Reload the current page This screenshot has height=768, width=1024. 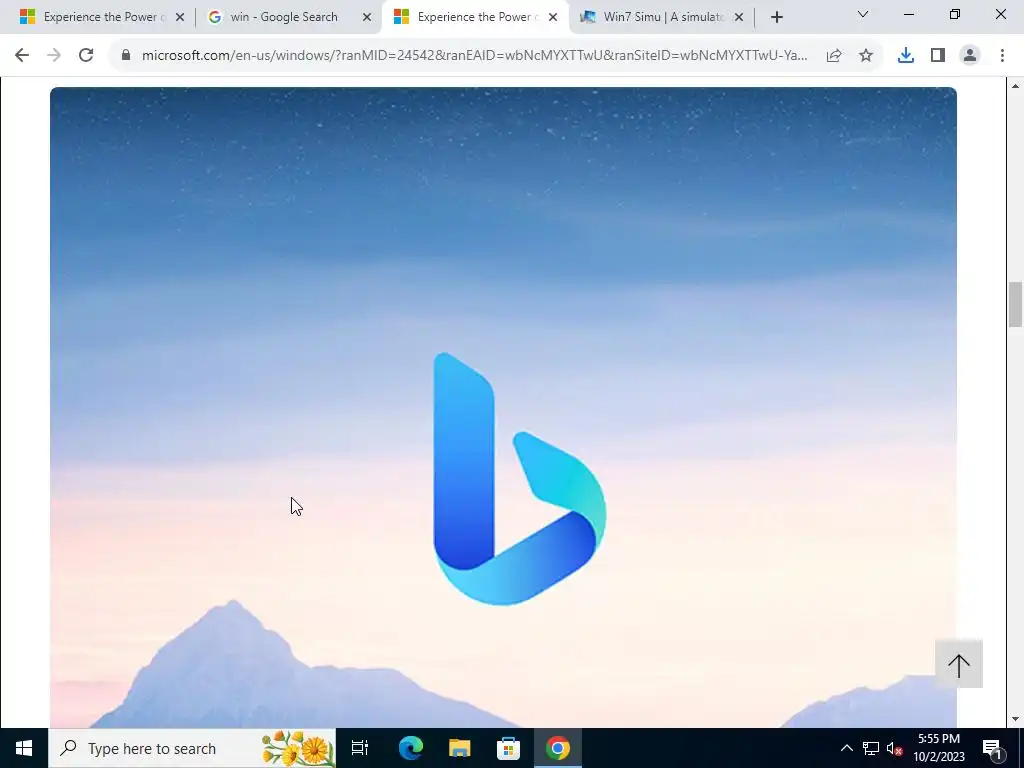click(x=86, y=56)
